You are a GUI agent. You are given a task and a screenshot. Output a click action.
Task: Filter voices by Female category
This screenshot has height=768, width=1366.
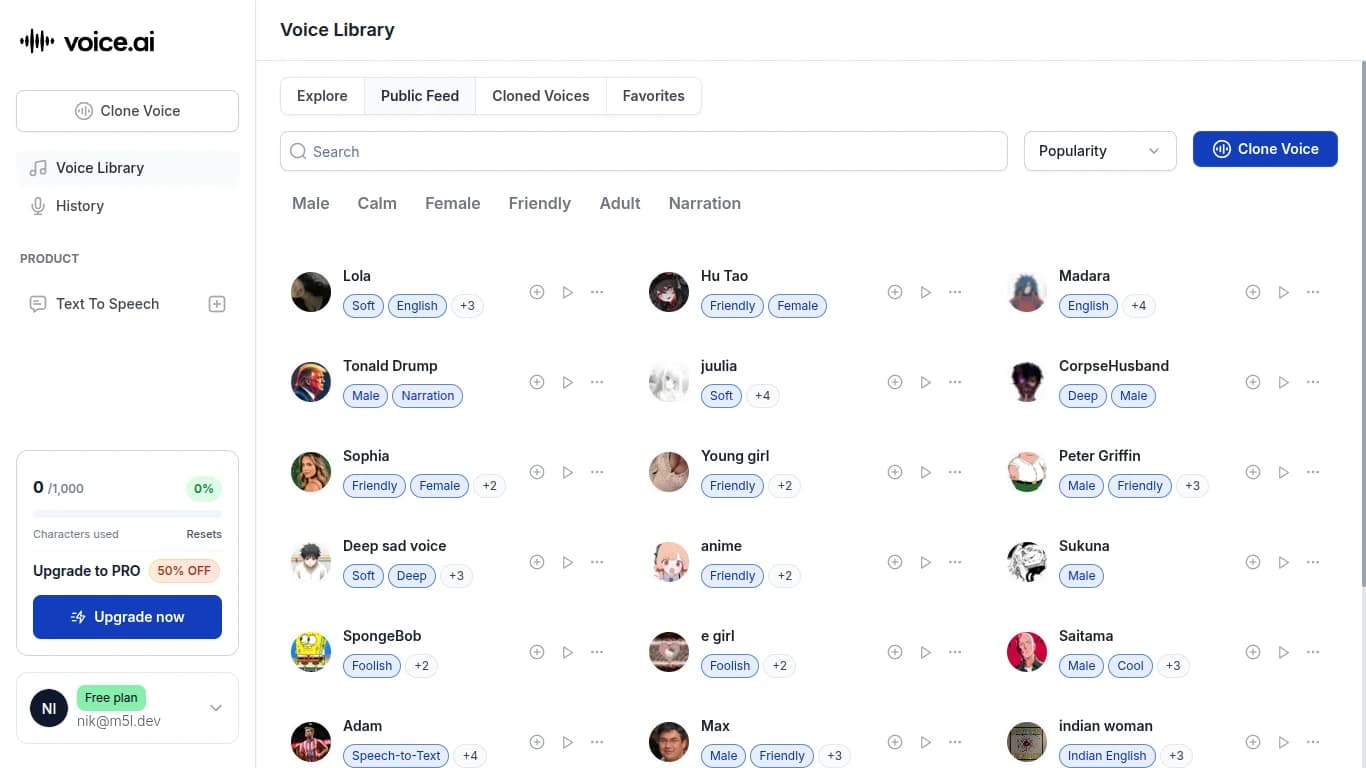click(453, 203)
